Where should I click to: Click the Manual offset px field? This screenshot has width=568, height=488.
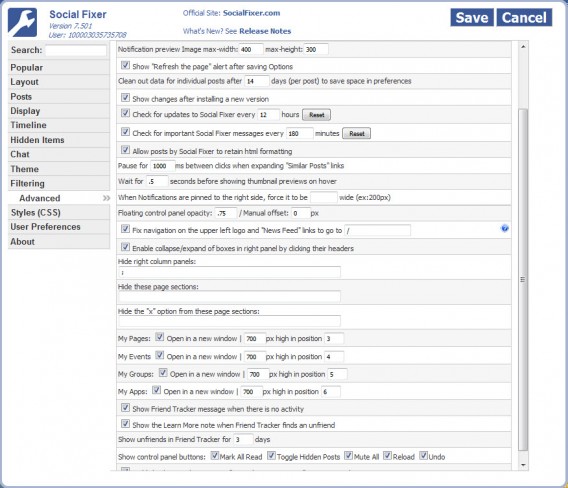click(x=301, y=213)
